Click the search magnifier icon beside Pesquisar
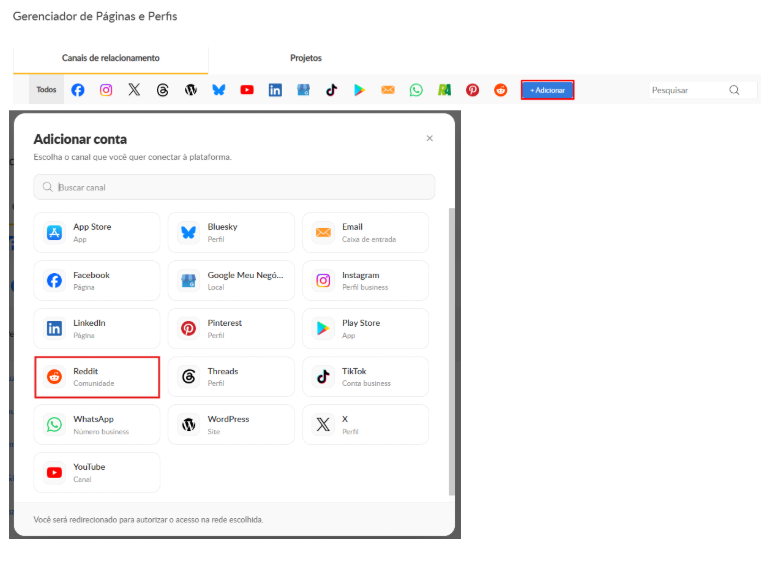This screenshot has width=770, height=562. coord(734,90)
